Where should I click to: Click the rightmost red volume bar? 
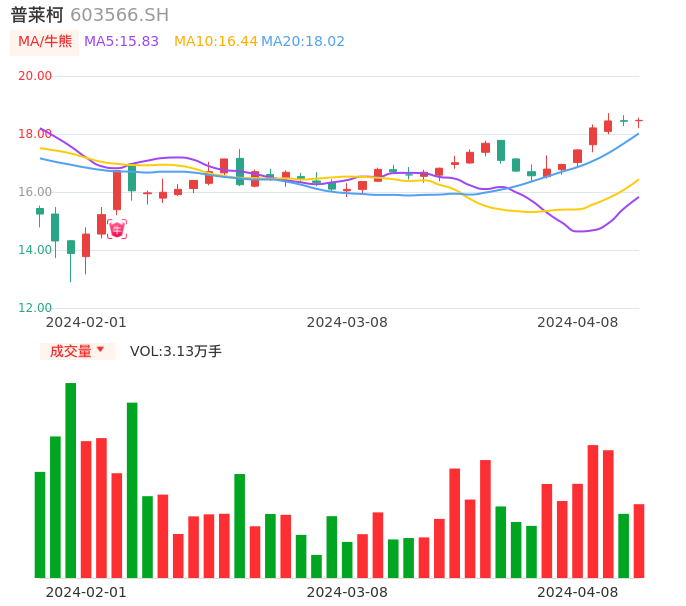tap(639, 540)
